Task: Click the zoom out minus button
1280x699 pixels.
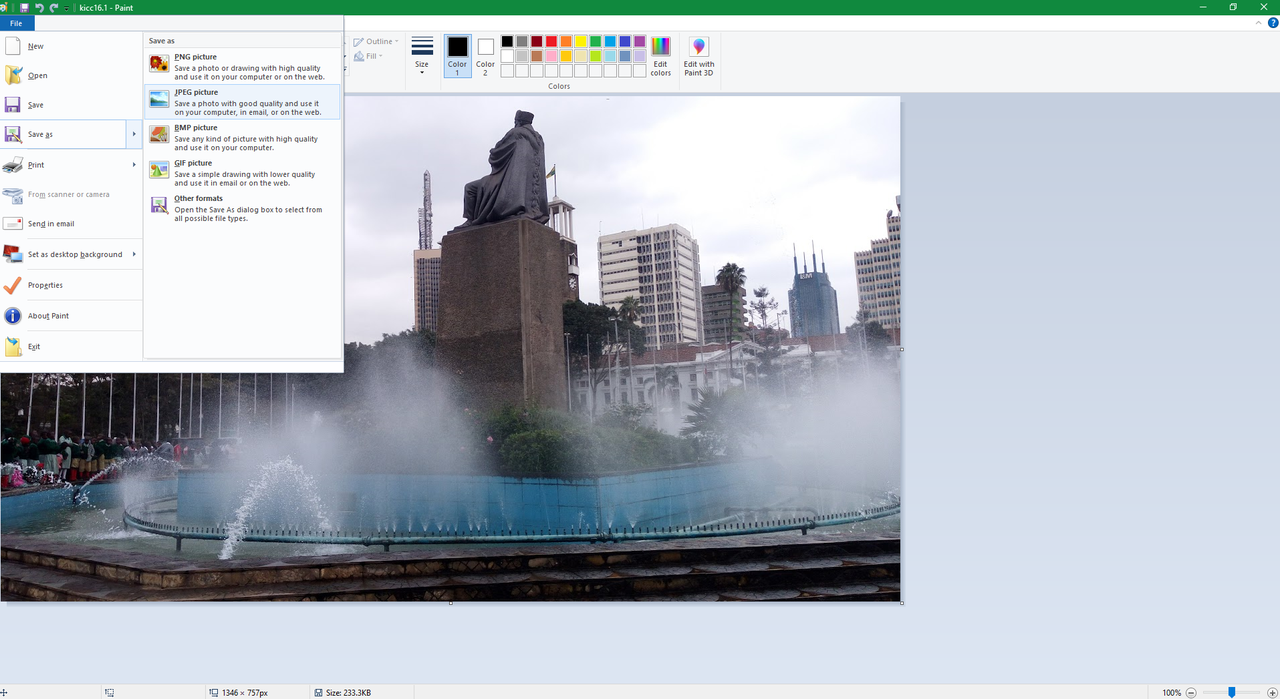Action: (1191, 692)
